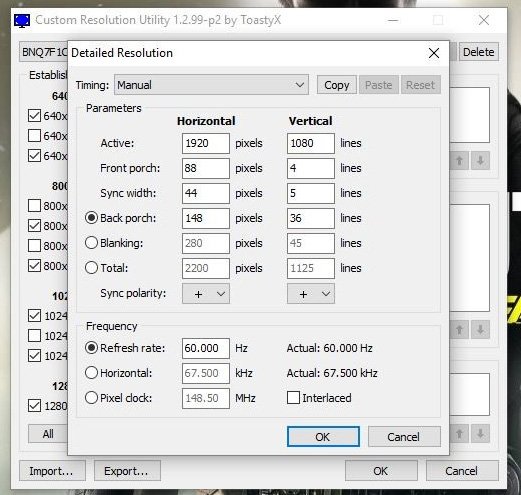This screenshot has width=521, height=495.
Task: Select the Horizontal frequency radio button
Action: pyautogui.click(x=91, y=373)
